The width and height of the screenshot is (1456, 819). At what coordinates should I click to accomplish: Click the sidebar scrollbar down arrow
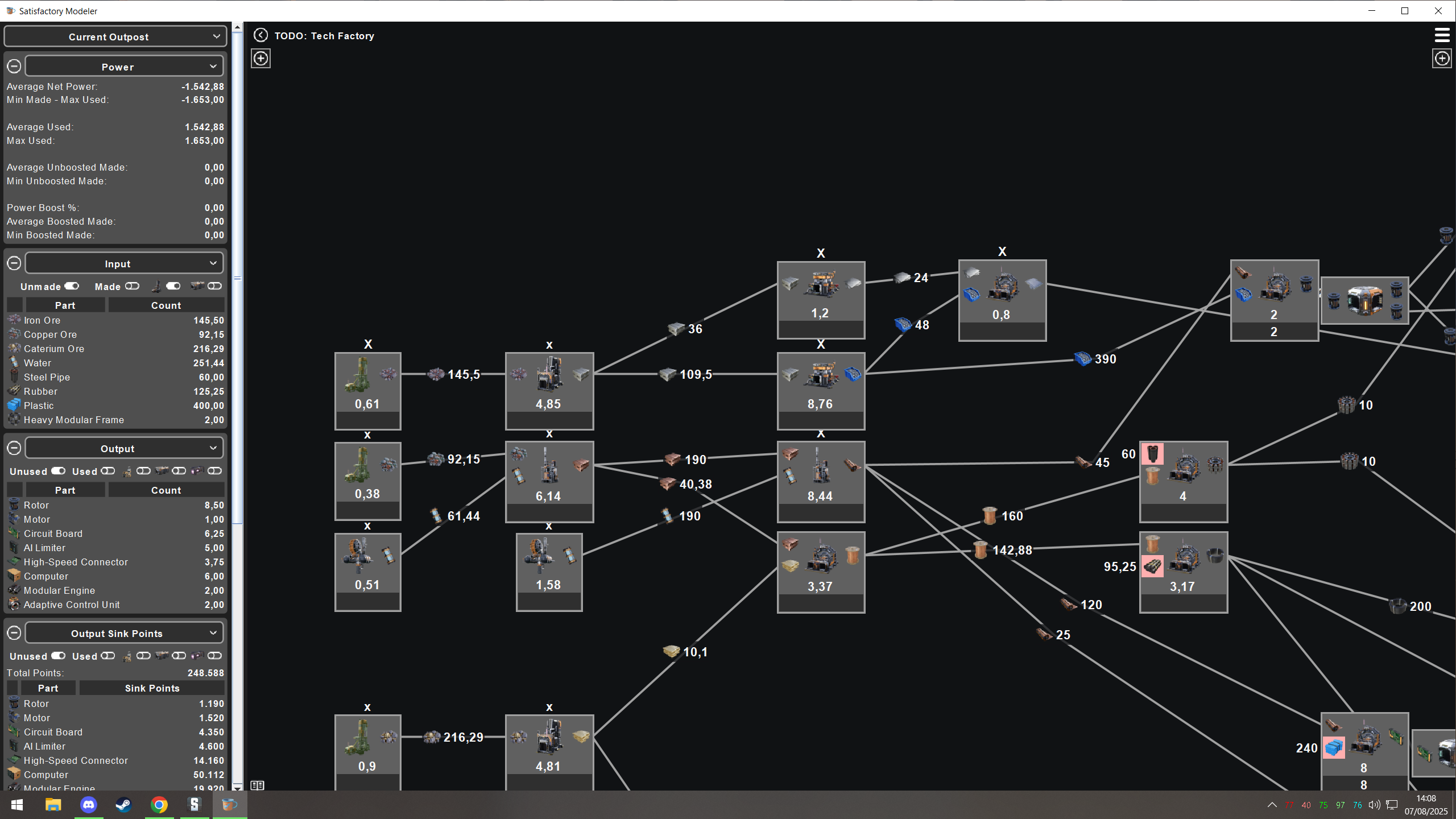pyautogui.click(x=238, y=787)
